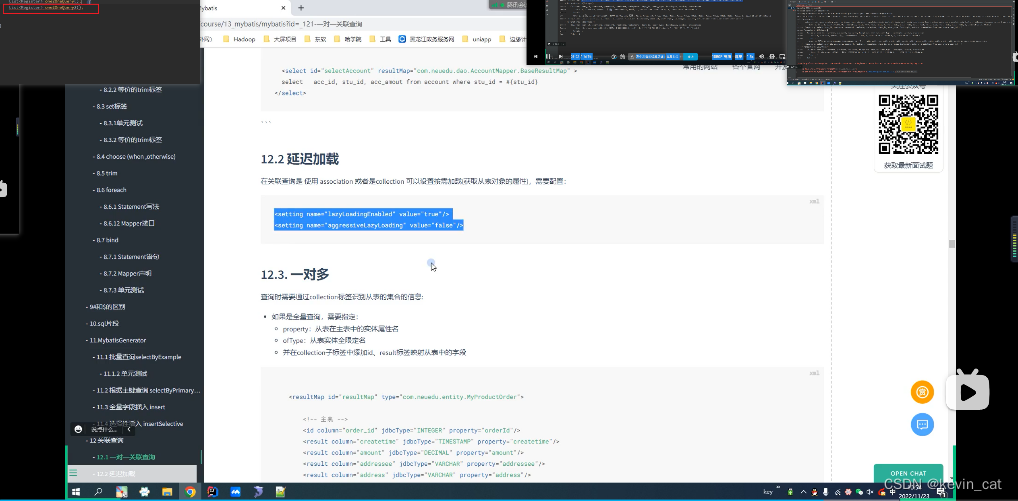Click the aggressiveLazyLoading setting code line
Image resolution: width=1018 pixels, height=501 pixels.
click(x=369, y=225)
